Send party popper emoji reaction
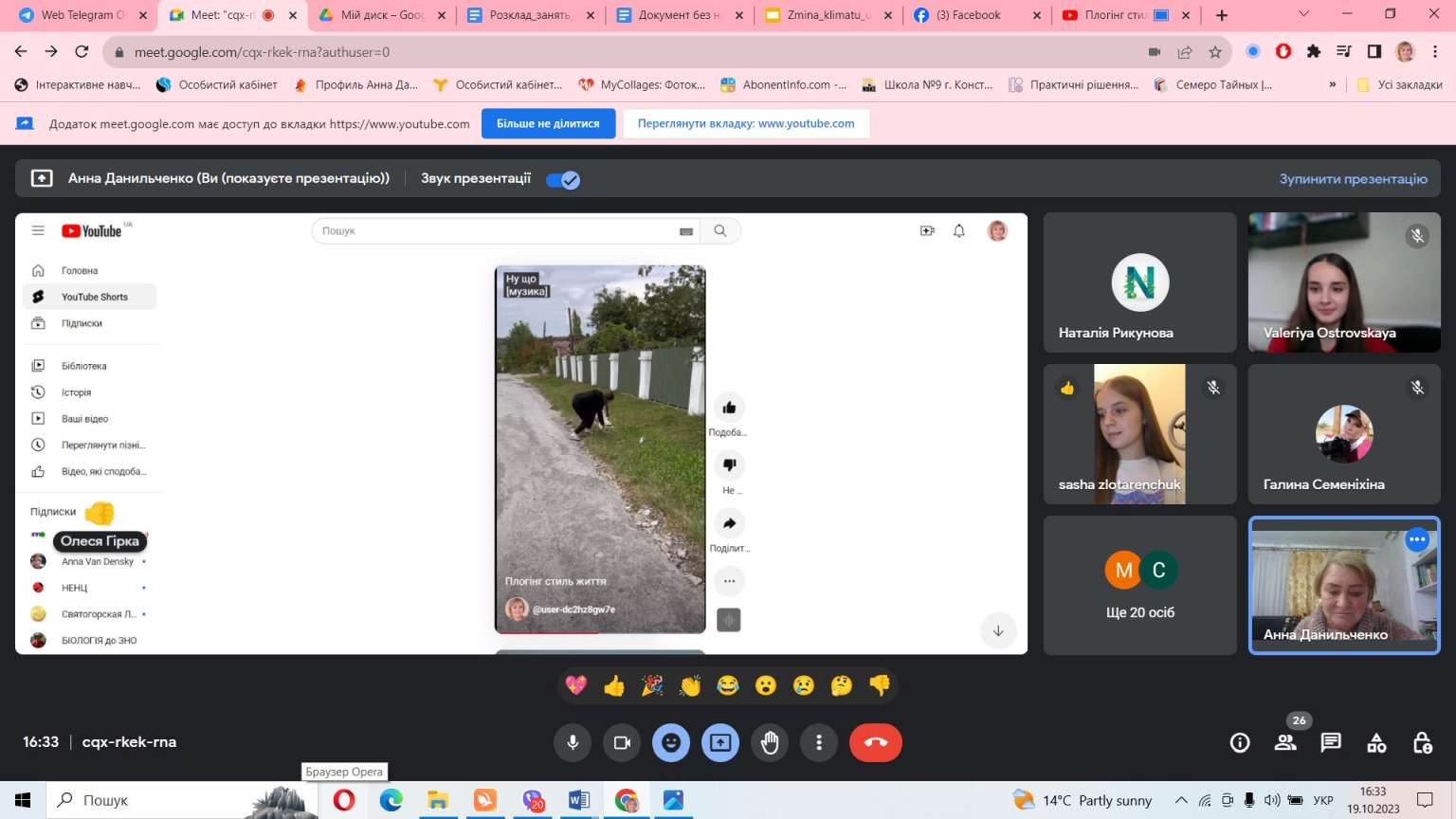Screen dimensions: 1456x819 tap(652, 685)
